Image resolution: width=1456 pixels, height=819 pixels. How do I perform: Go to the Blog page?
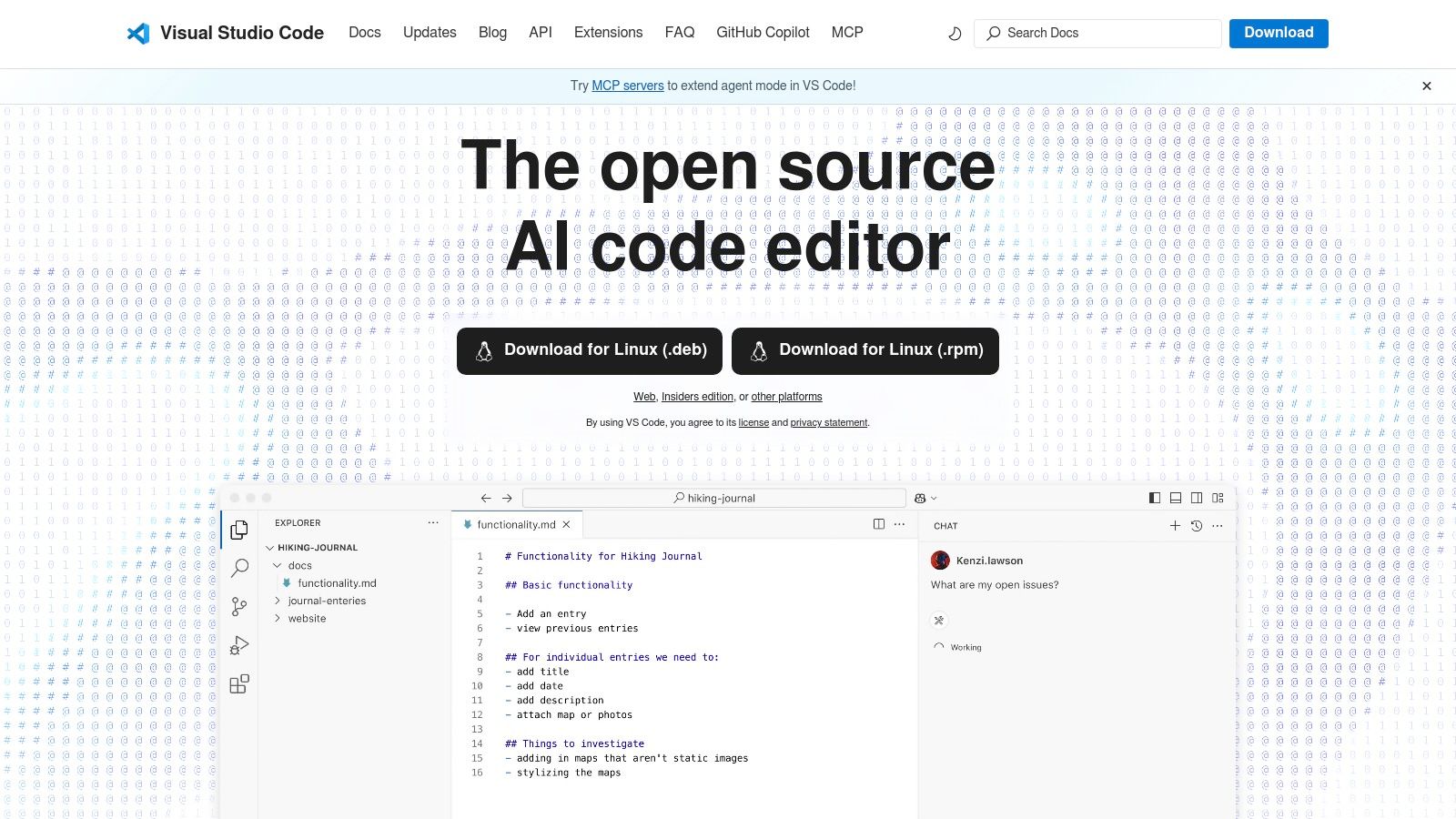click(492, 33)
